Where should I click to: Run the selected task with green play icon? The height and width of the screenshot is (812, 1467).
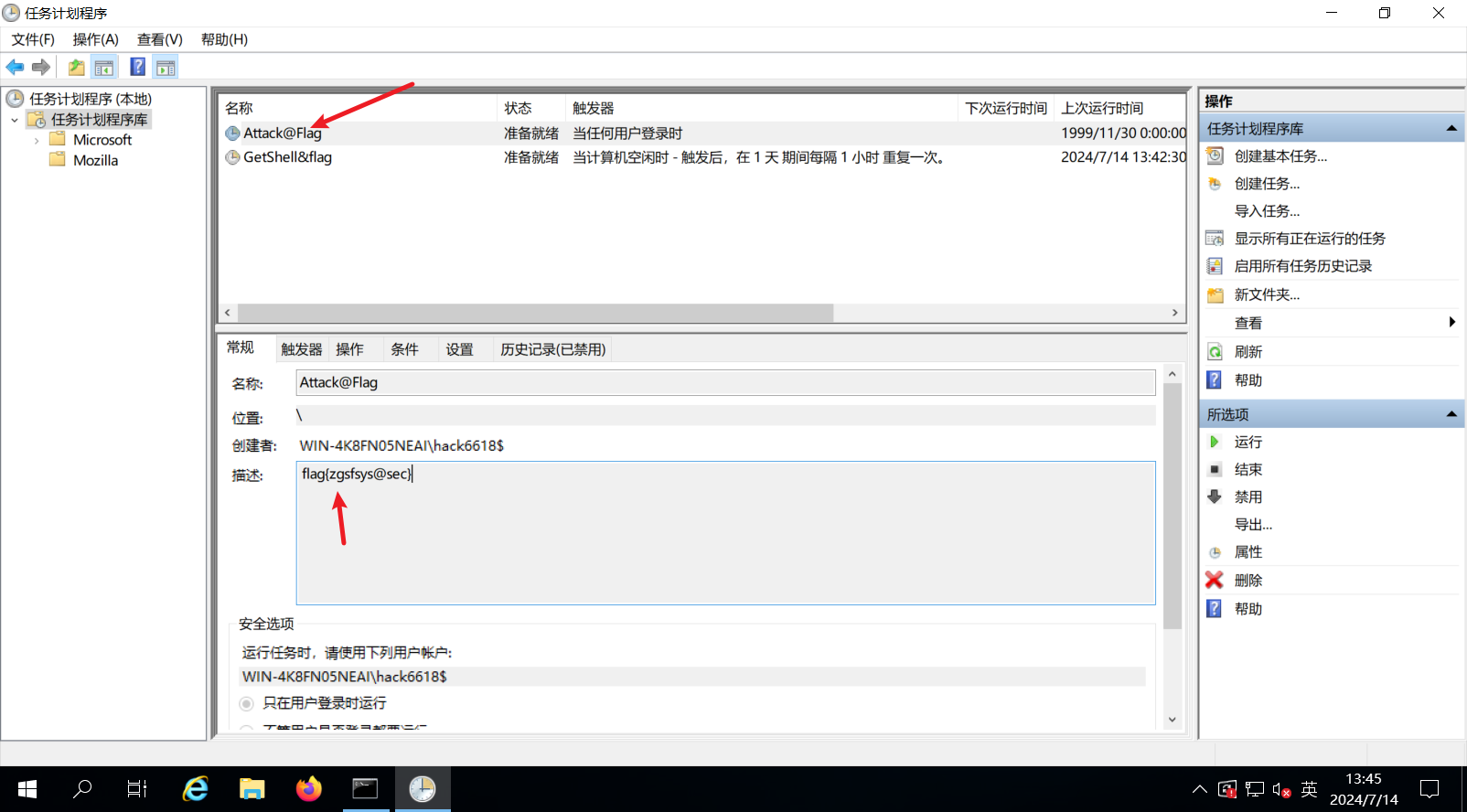1215,442
